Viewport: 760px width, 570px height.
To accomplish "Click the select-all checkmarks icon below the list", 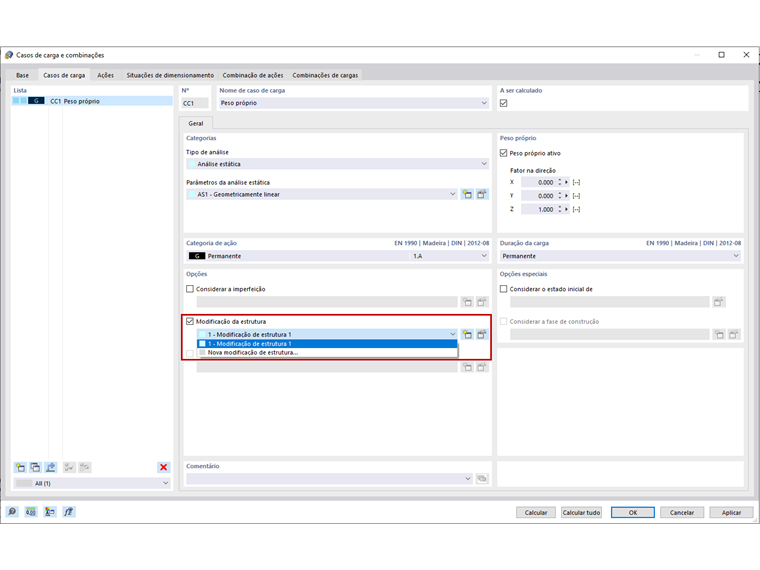I will (x=69, y=467).
